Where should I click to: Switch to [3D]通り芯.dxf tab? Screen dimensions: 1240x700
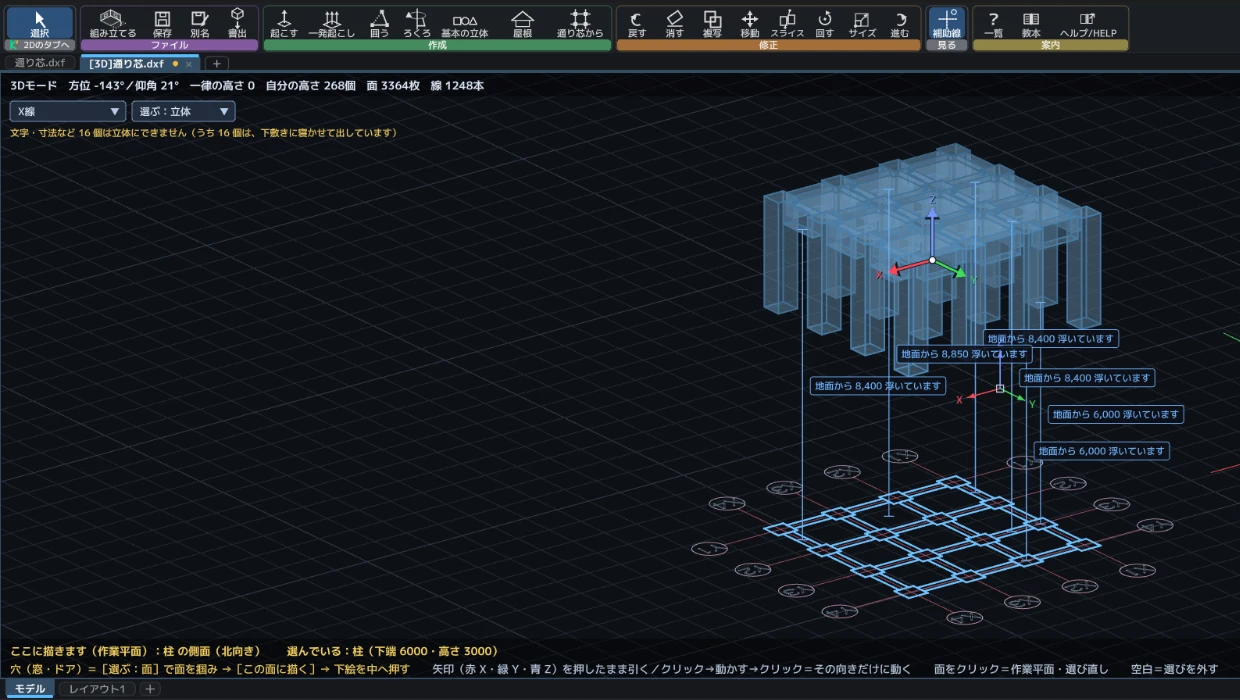[x=126, y=63]
